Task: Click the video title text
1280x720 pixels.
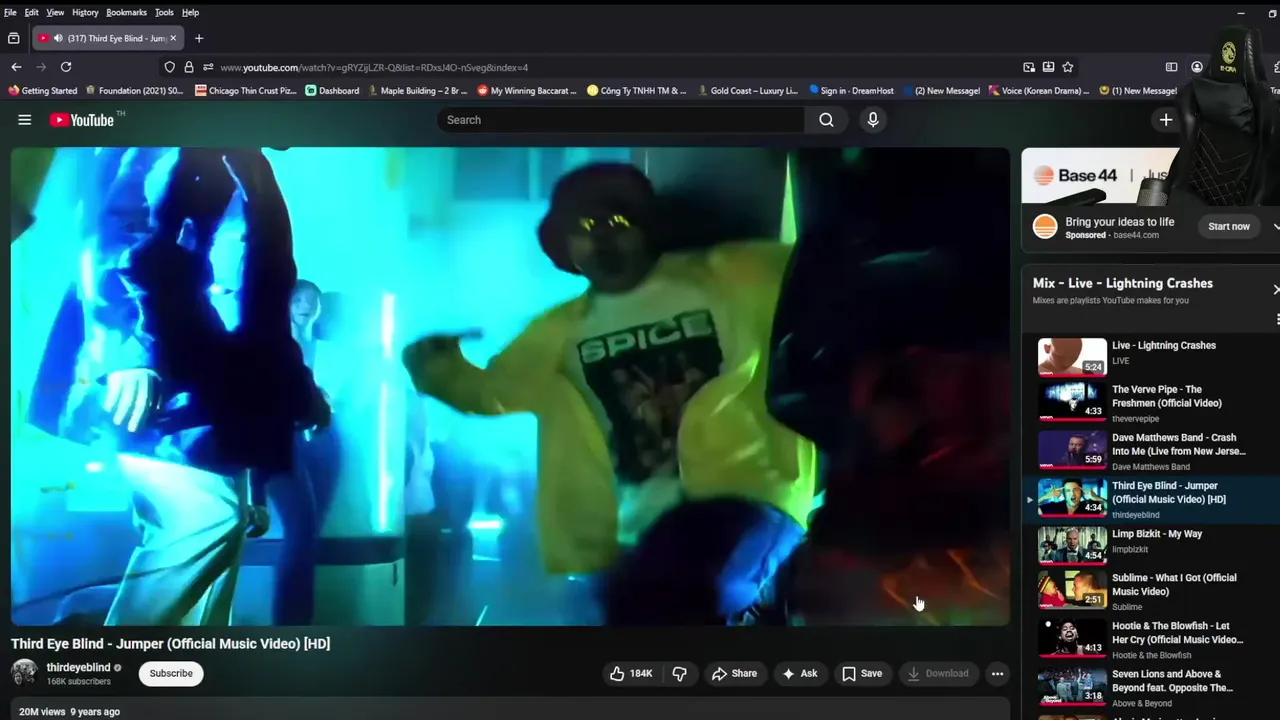Action: click(170, 644)
